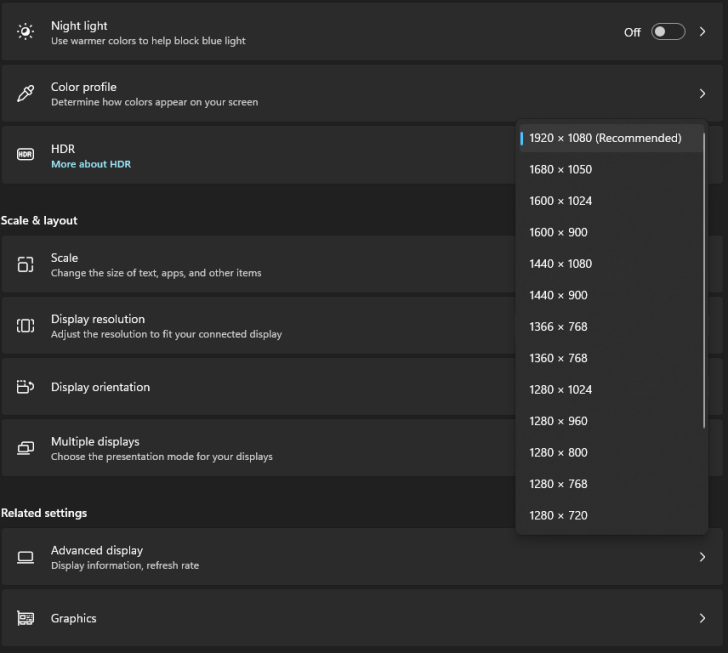
Task: Open the Night light row title
Action: (79, 26)
